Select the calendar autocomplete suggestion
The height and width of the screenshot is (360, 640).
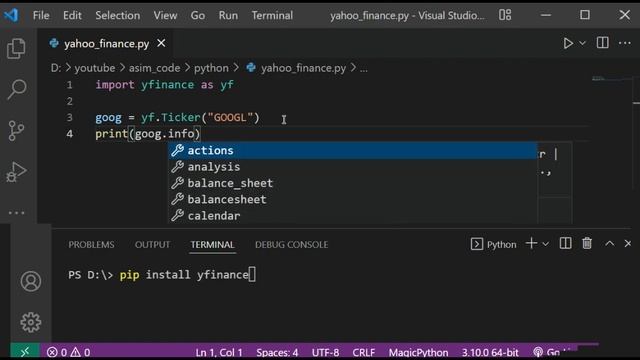353,216
